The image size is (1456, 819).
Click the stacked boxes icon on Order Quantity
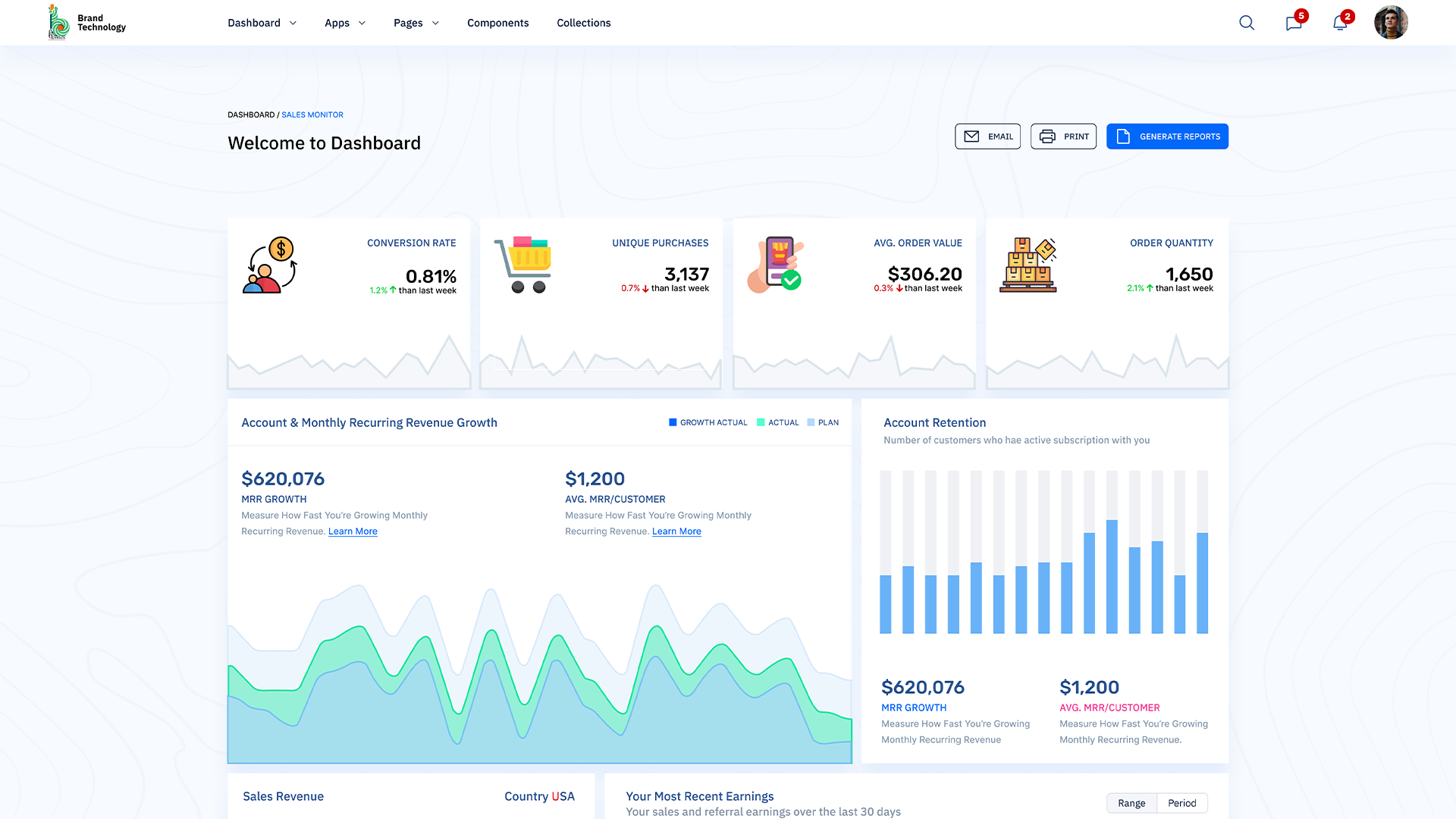(1028, 264)
